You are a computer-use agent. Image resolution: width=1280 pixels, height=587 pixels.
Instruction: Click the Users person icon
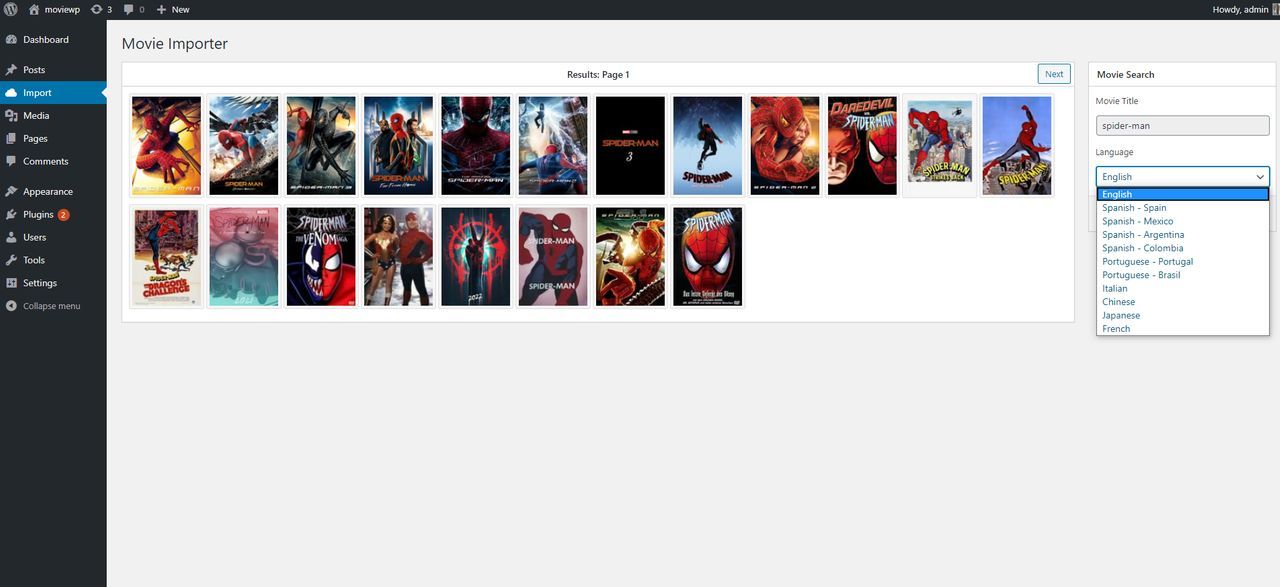pos(11,237)
